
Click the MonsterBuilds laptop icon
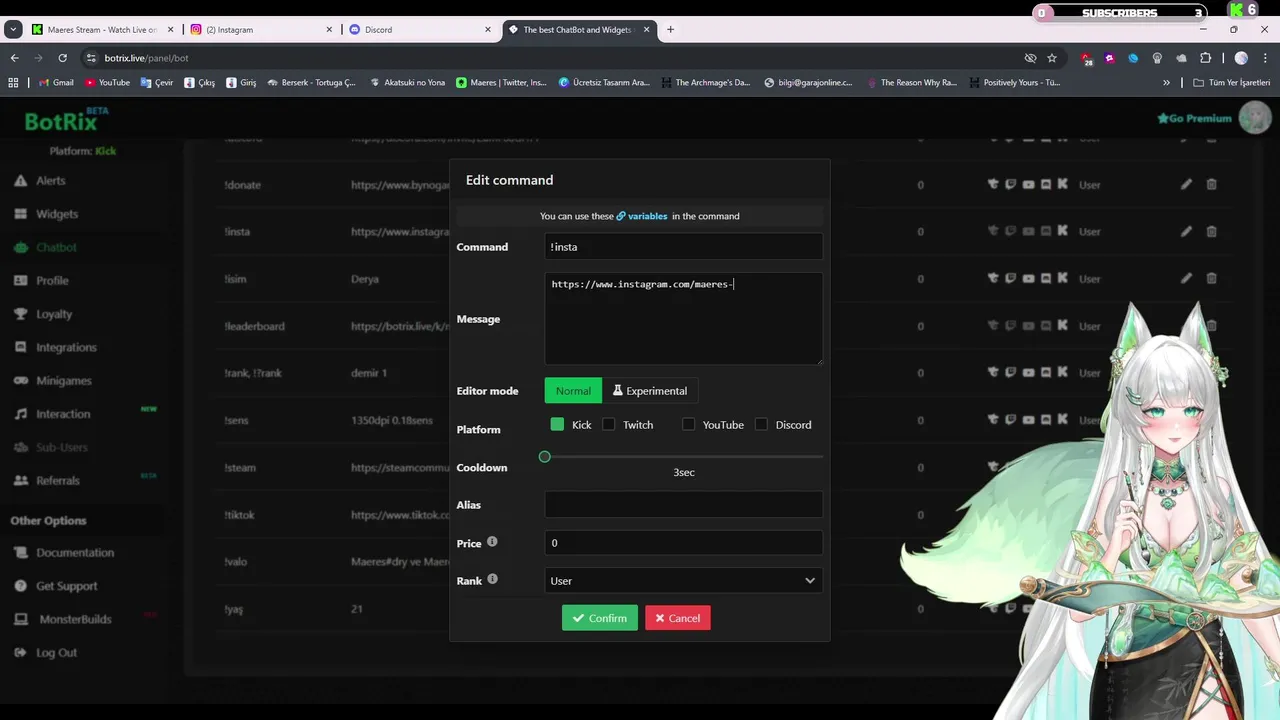[x=20, y=619]
